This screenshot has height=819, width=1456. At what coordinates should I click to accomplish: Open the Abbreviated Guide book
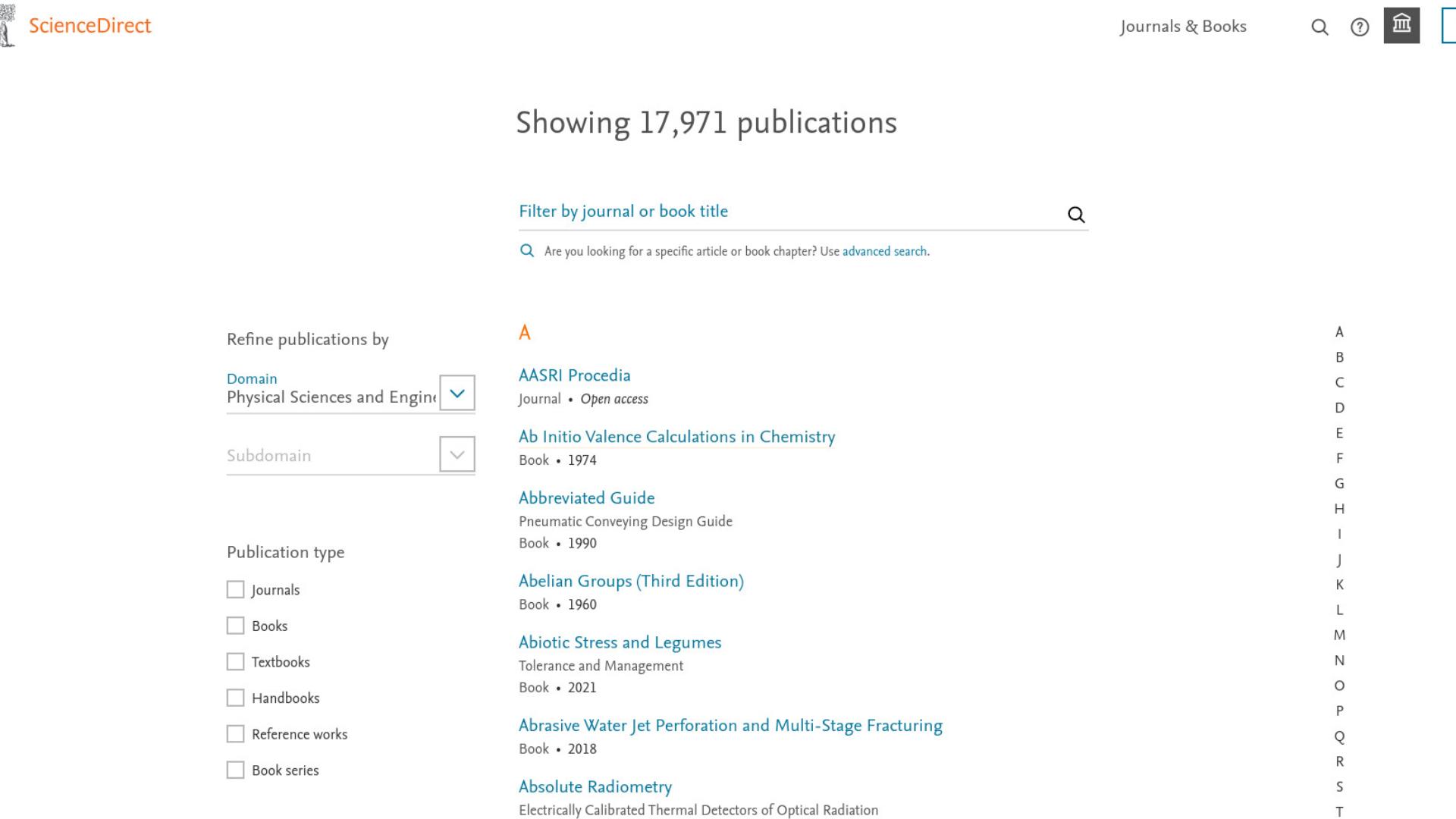[586, 498]
